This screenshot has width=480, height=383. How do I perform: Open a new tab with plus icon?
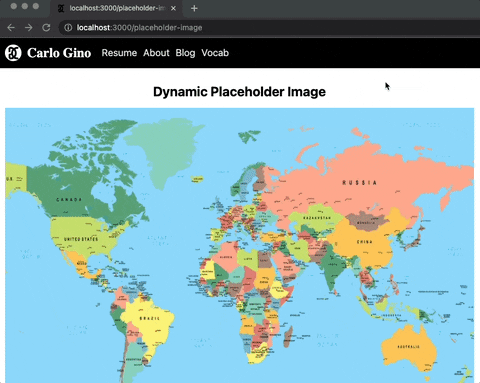tap(194, 9)
